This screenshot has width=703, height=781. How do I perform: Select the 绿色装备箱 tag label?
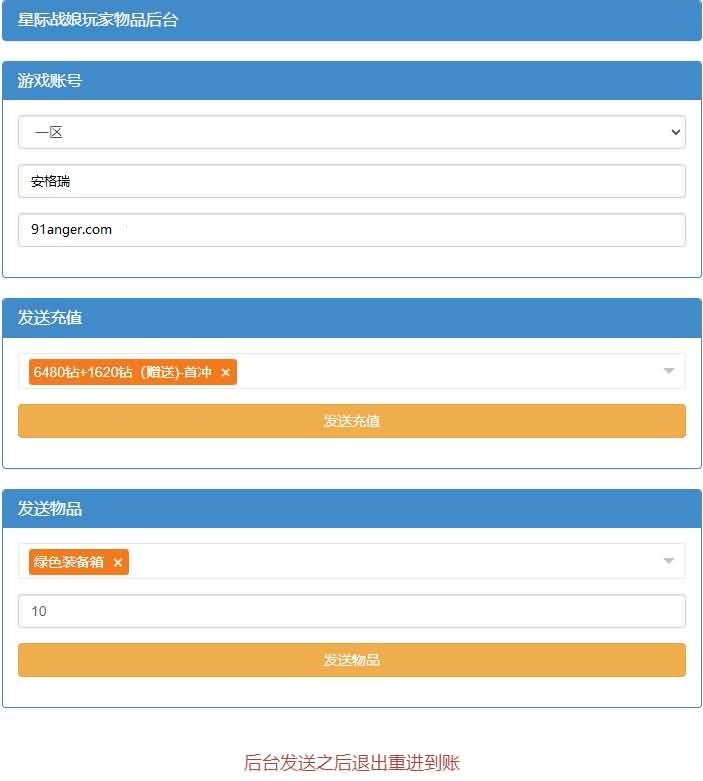pyautogui.click(x=69, y=562)
